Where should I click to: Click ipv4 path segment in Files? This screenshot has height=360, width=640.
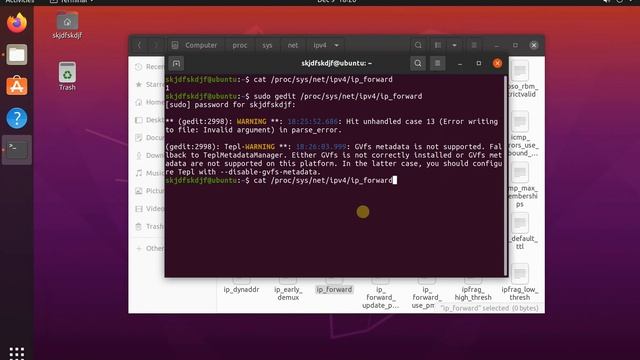point(320,45)
